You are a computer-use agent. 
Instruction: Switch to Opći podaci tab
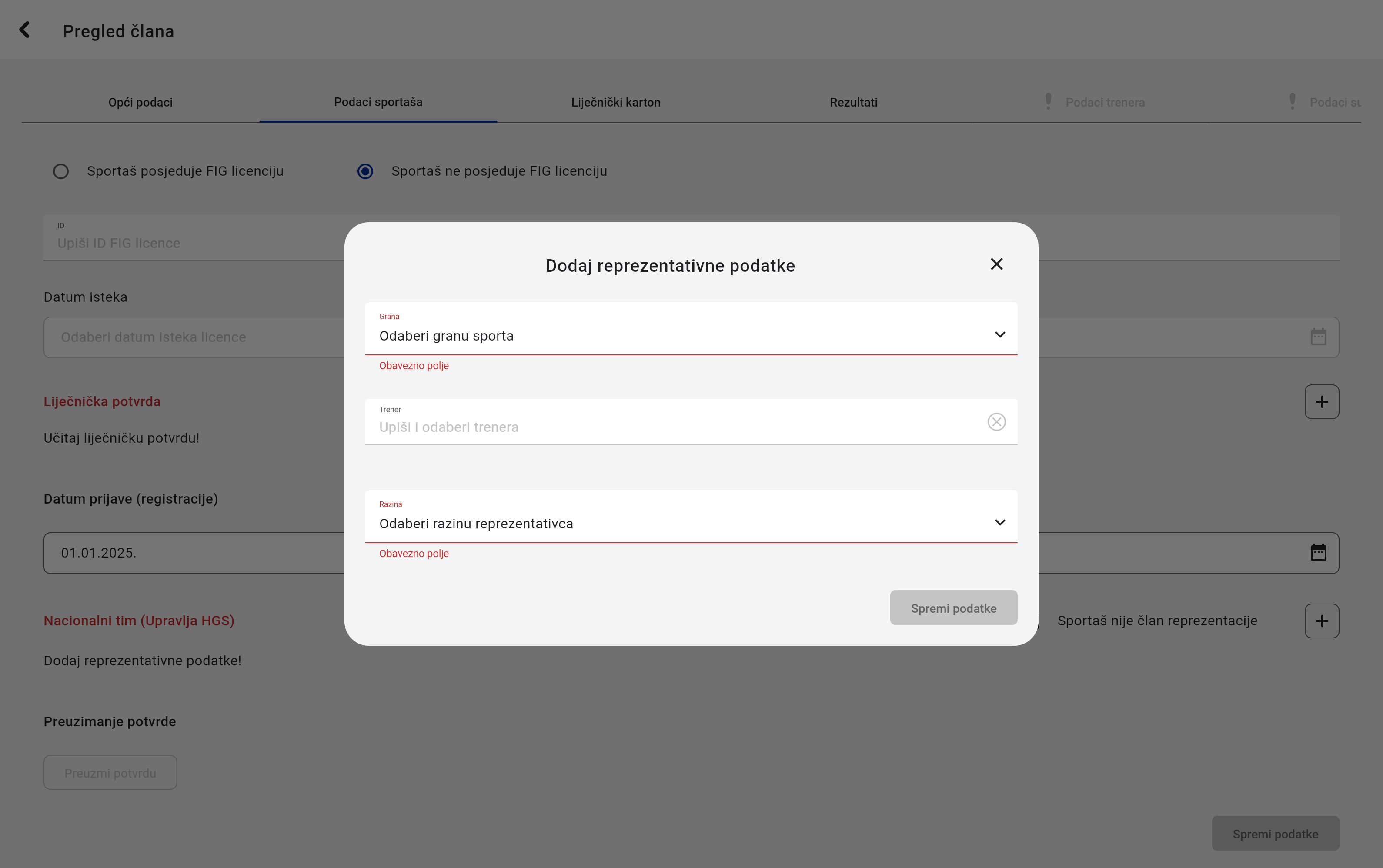pos(140,102)
